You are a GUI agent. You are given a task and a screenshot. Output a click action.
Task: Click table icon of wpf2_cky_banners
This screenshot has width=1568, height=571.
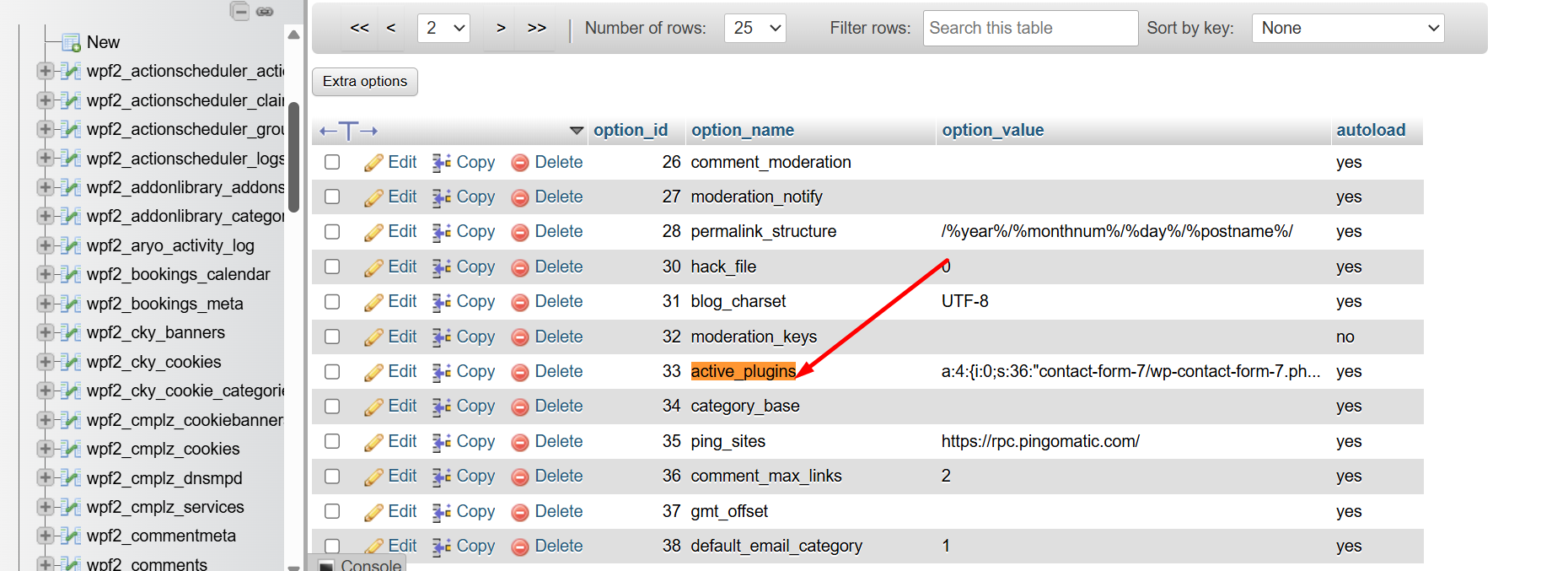pos(71,332)
